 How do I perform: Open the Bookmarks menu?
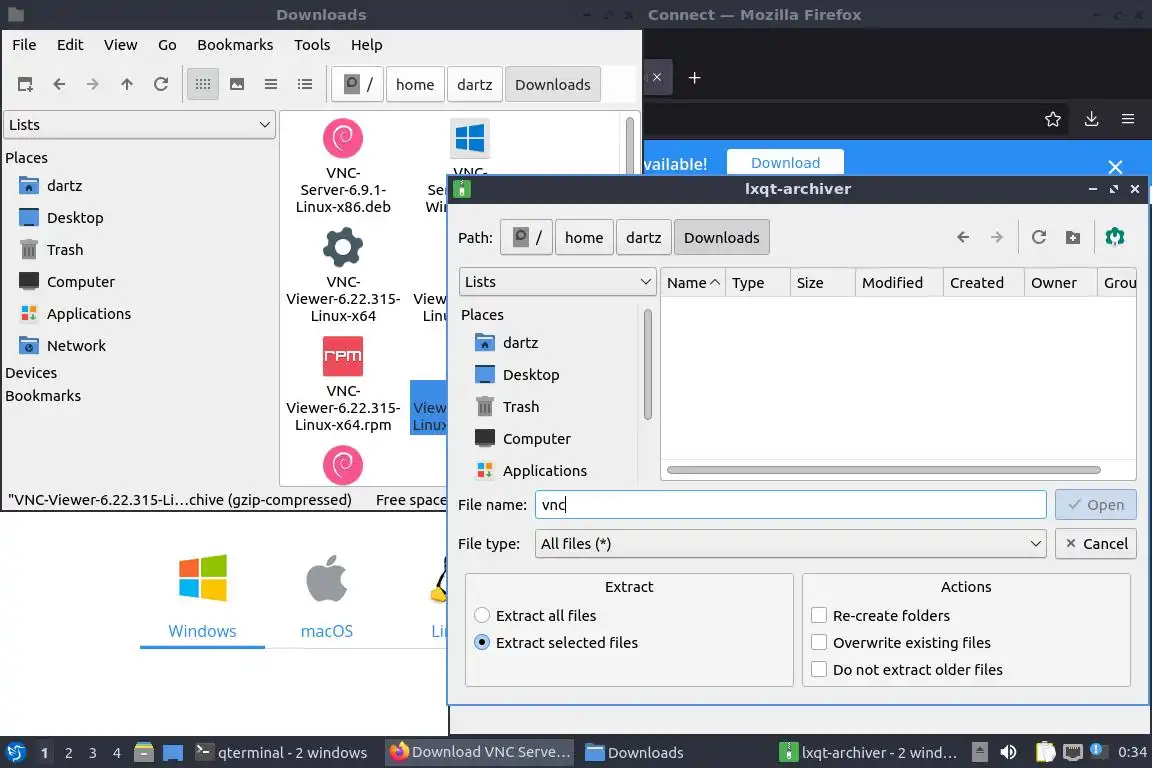[x=235, y=45]
